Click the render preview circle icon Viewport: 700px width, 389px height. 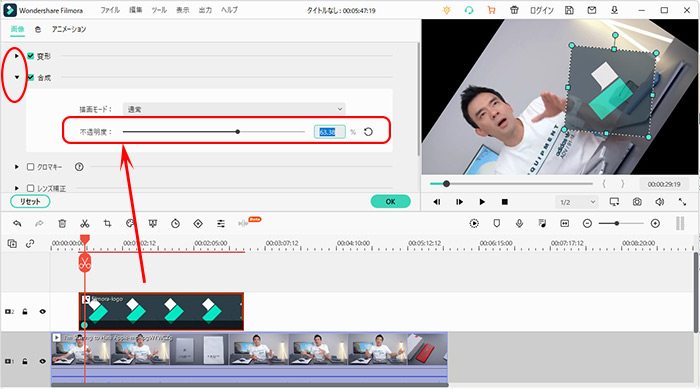tap(474, 223)
